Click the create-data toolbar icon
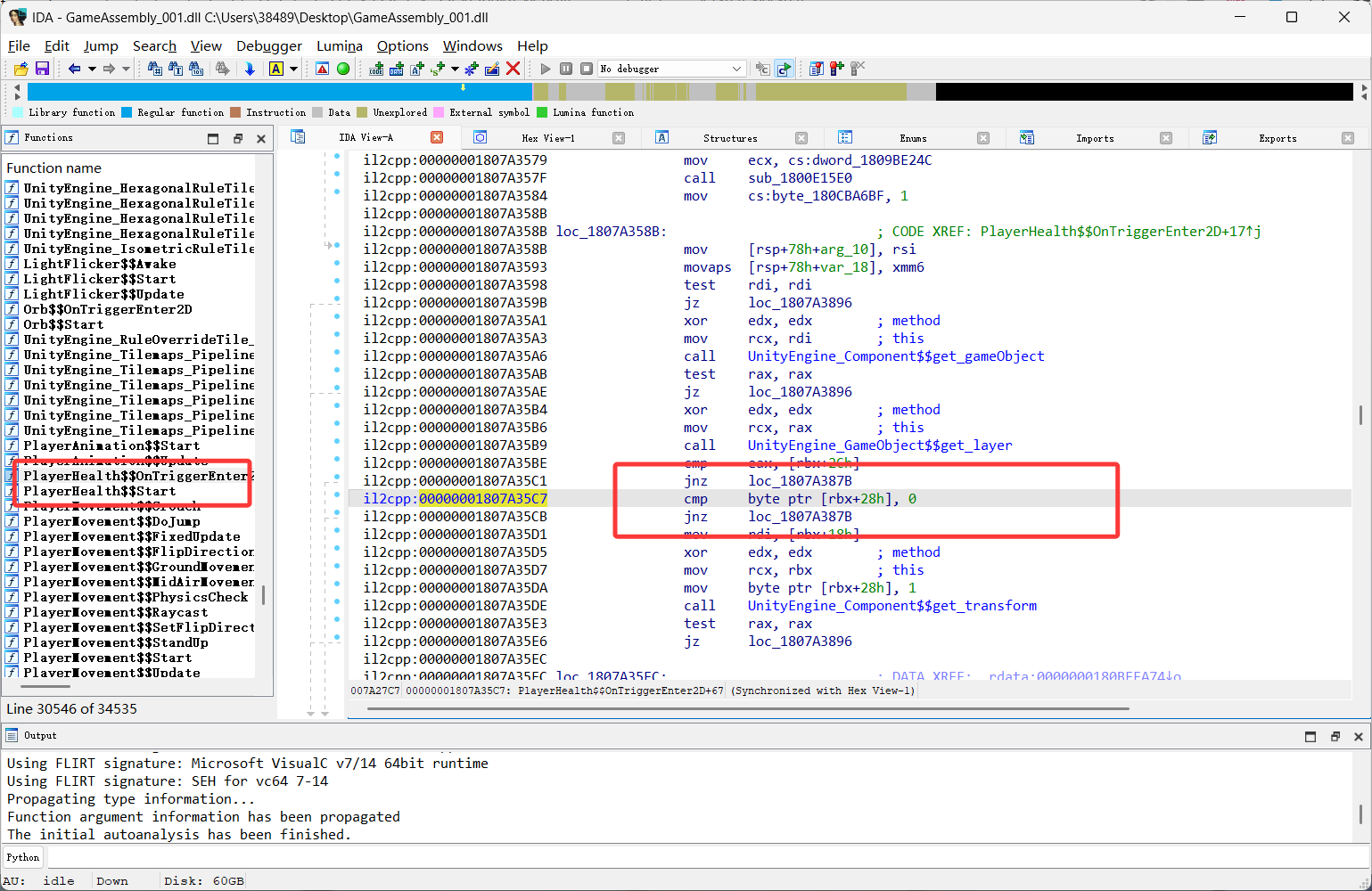 (397, 69)
